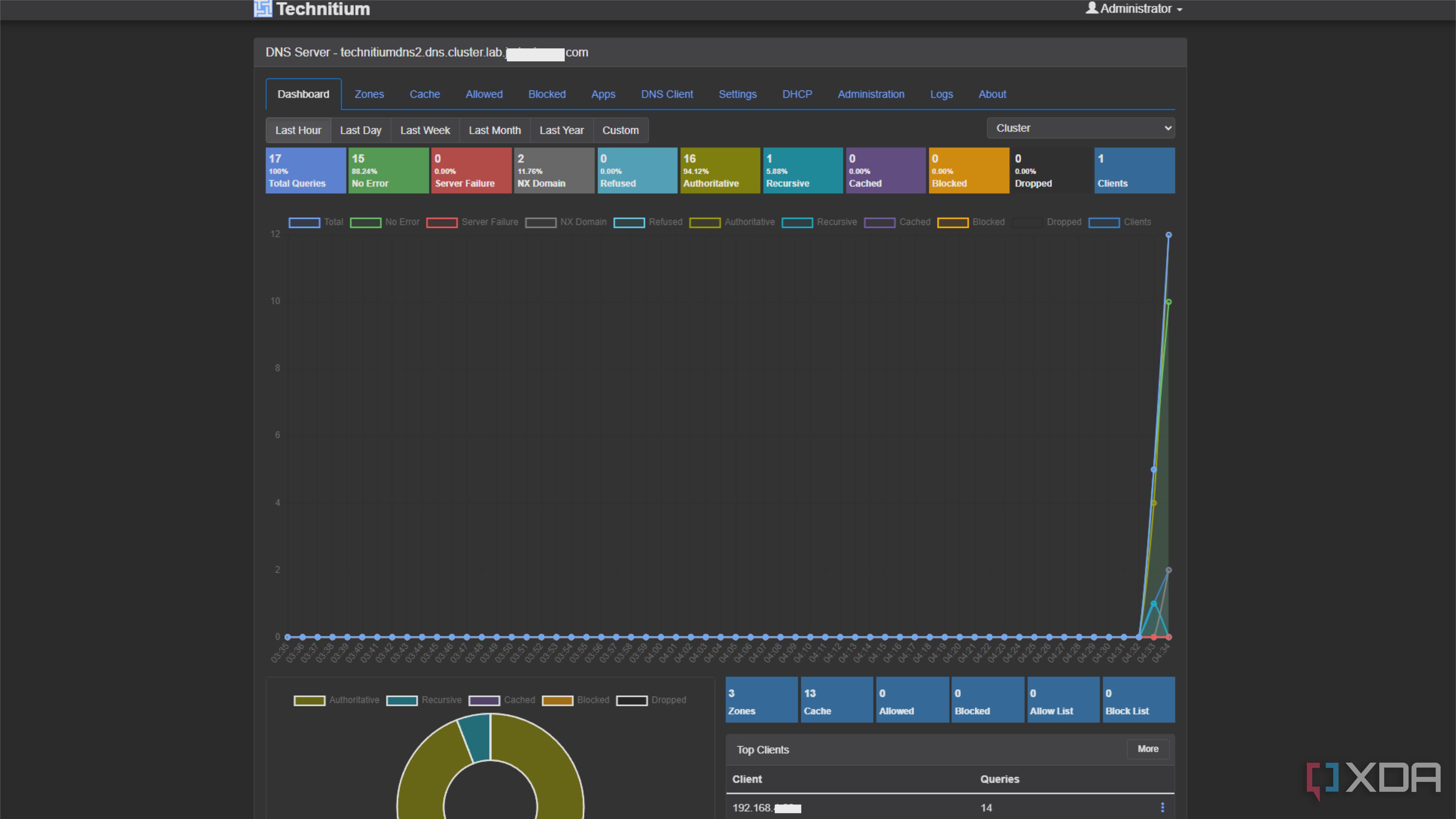Toggle Authoritative series in line chart legend
This screenshot has height=819, width=1456.
(732, 222)
